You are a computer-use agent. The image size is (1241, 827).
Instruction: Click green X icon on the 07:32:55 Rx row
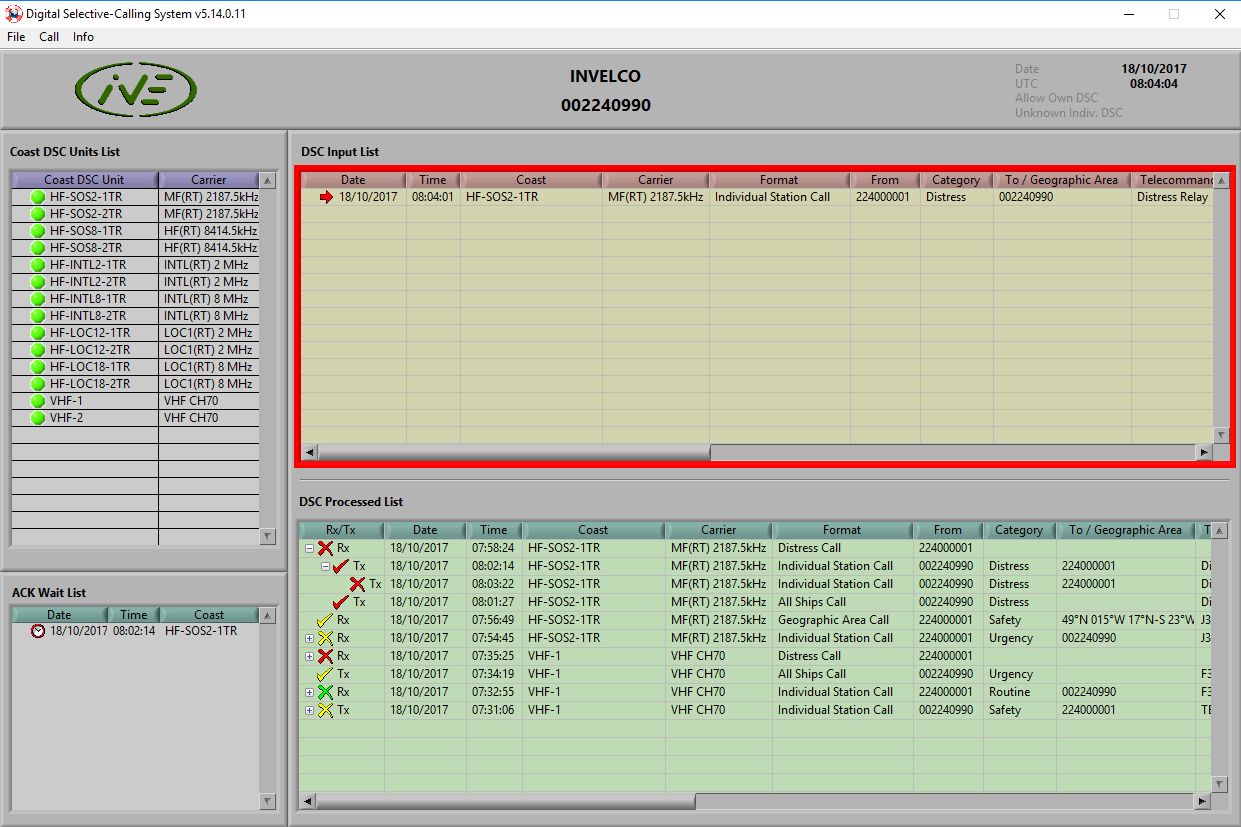325,692
